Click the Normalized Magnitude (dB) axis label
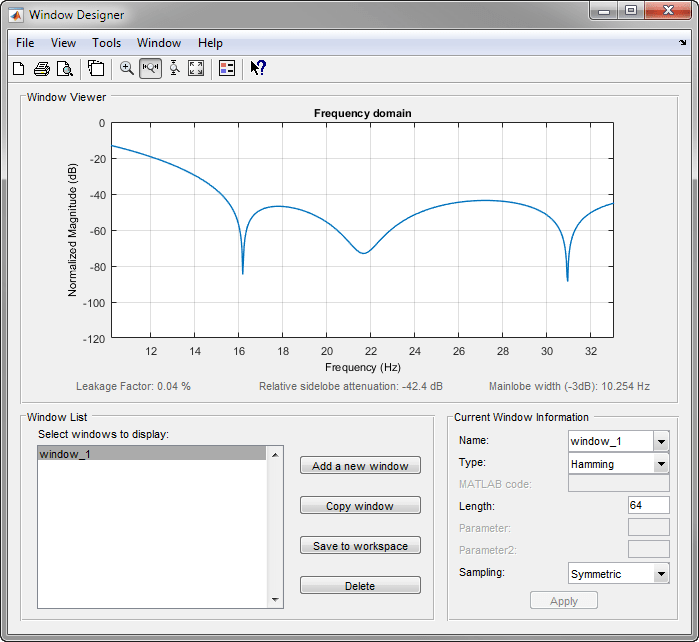Viewport: 699px width, 642px height. pos(72,230)
